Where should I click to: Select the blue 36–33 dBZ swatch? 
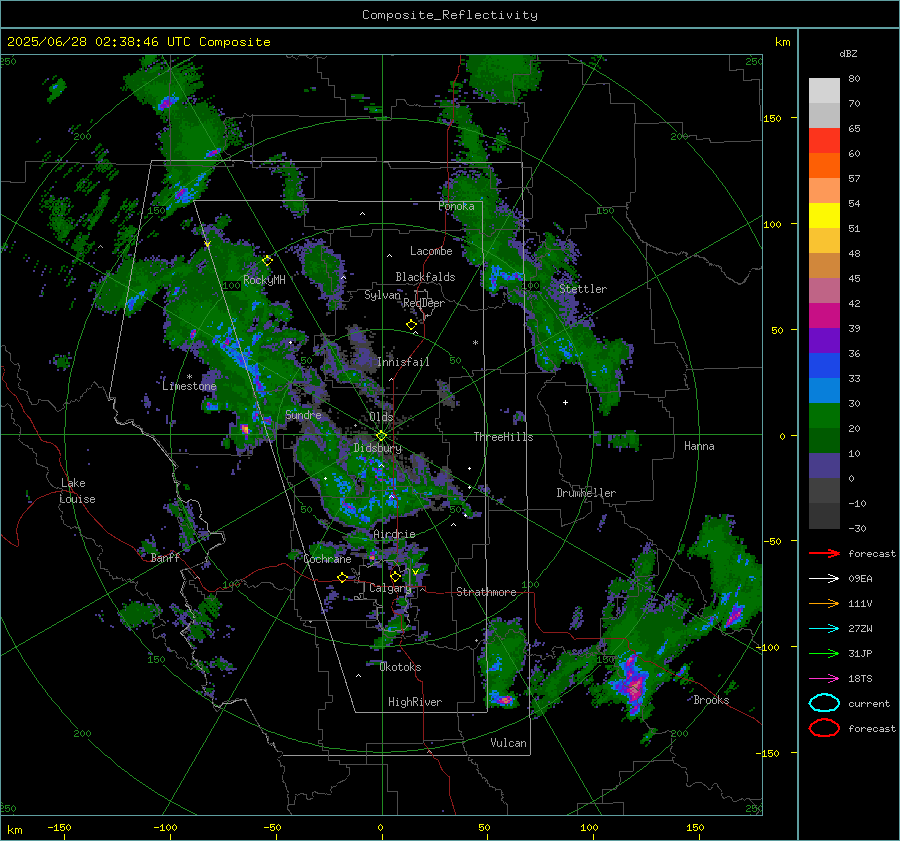824,366
